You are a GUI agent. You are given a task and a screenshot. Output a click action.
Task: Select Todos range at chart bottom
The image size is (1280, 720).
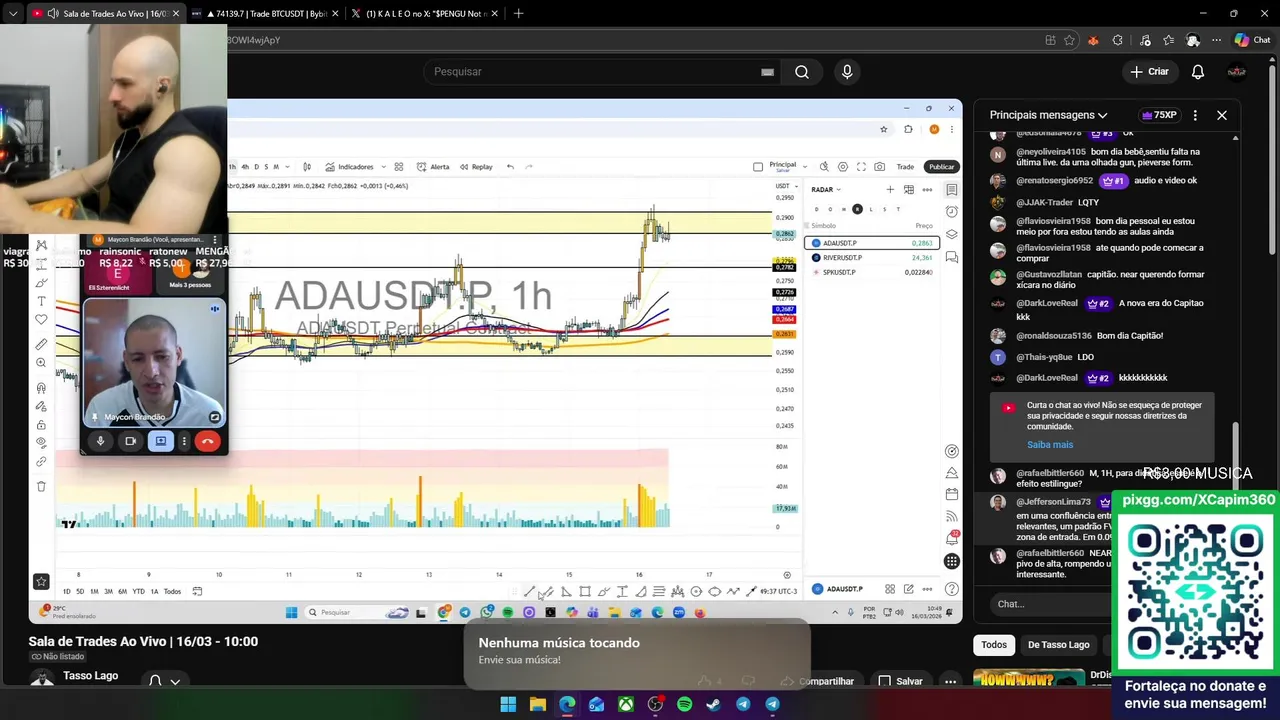(x=172, y=591)
